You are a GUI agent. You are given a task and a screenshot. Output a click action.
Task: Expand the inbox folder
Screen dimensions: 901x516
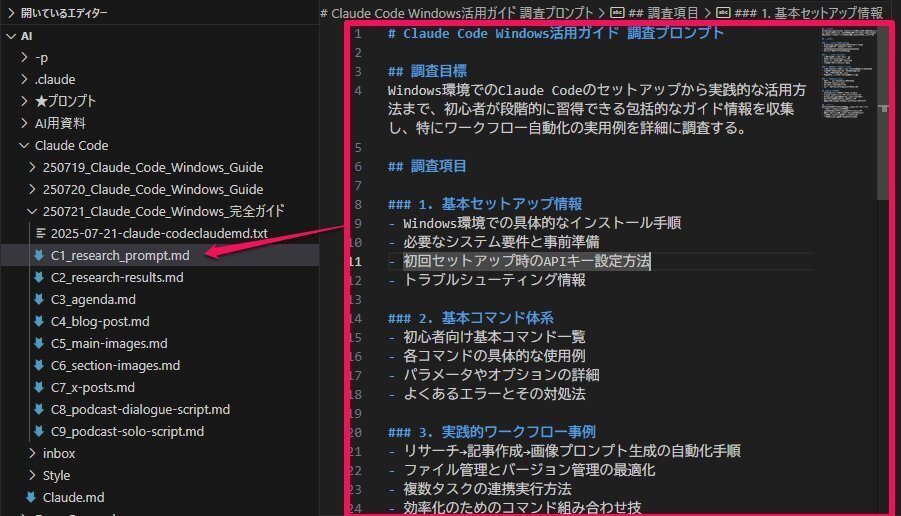(32, 453)
